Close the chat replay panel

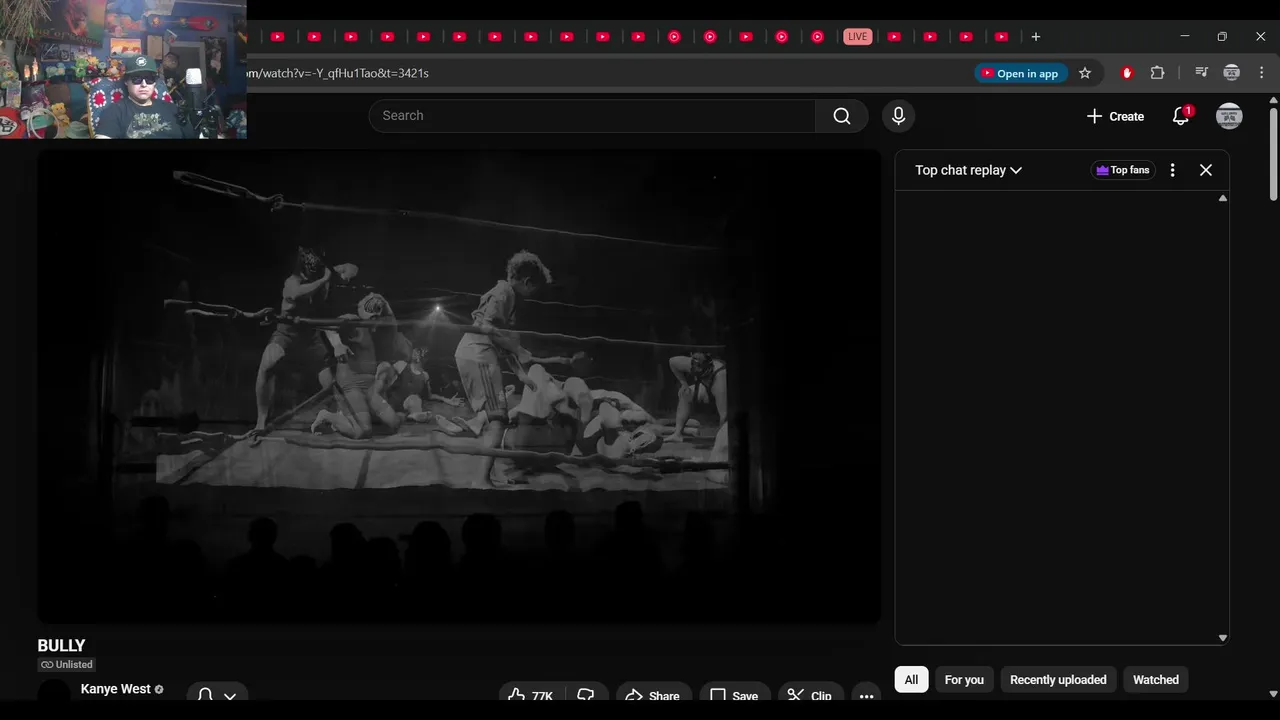click(1206, 170)
